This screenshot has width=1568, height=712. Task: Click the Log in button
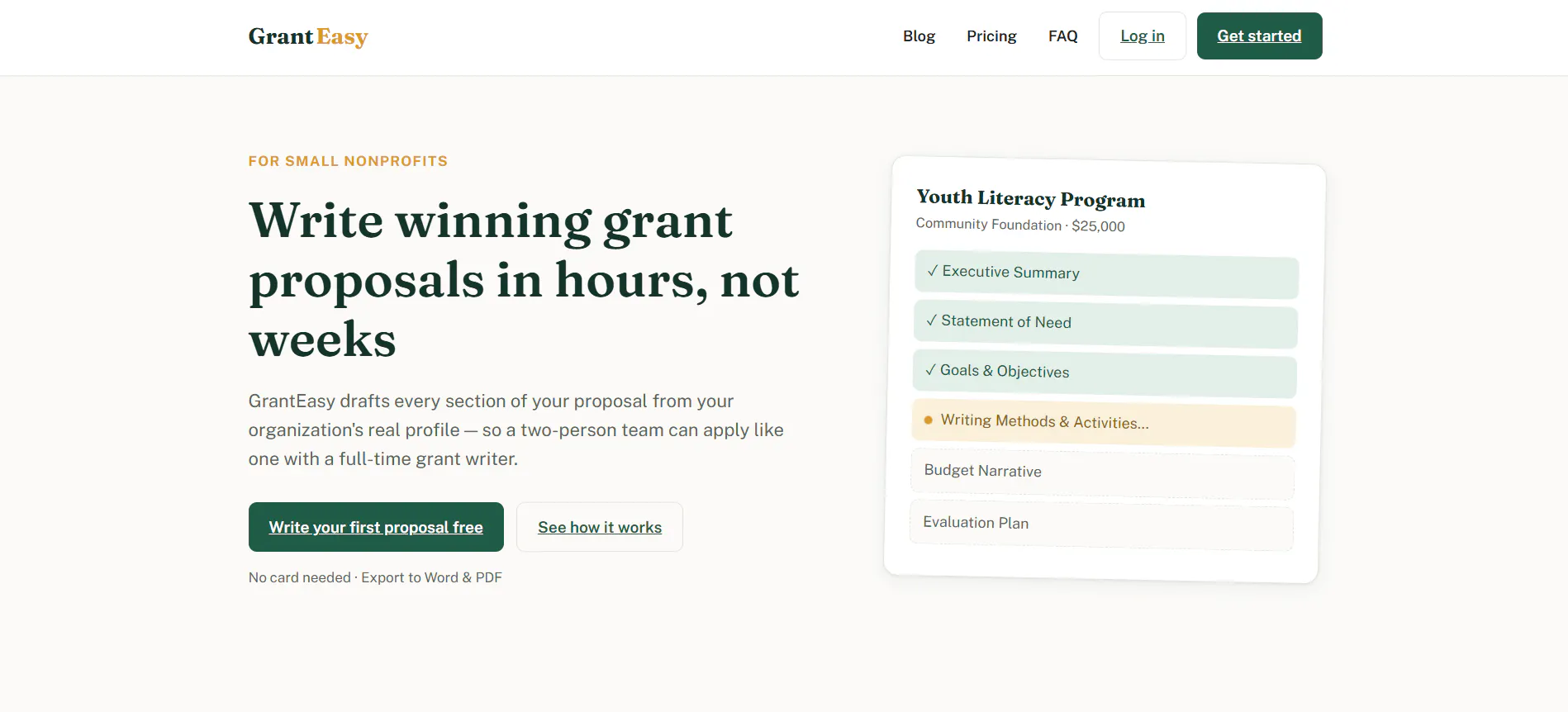click(x=1143, y=36)
